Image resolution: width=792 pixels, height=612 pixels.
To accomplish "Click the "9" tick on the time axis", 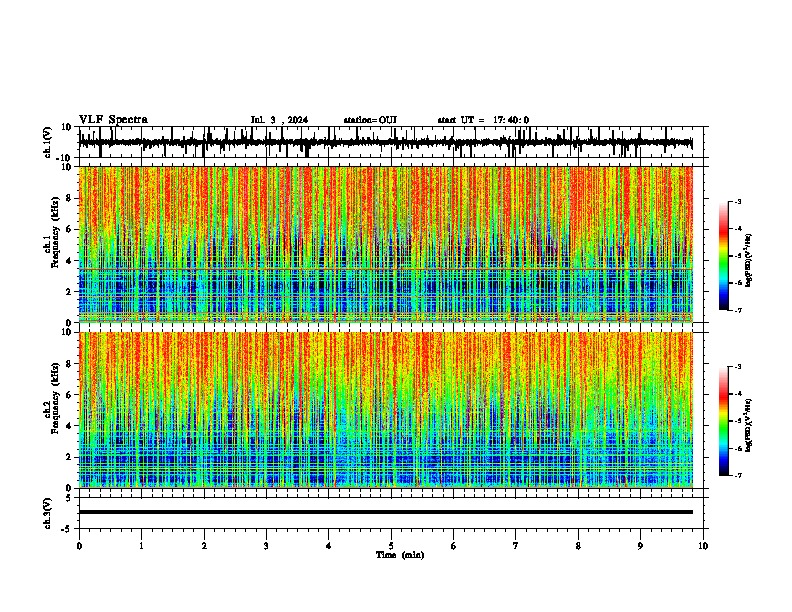I will 640,546.
